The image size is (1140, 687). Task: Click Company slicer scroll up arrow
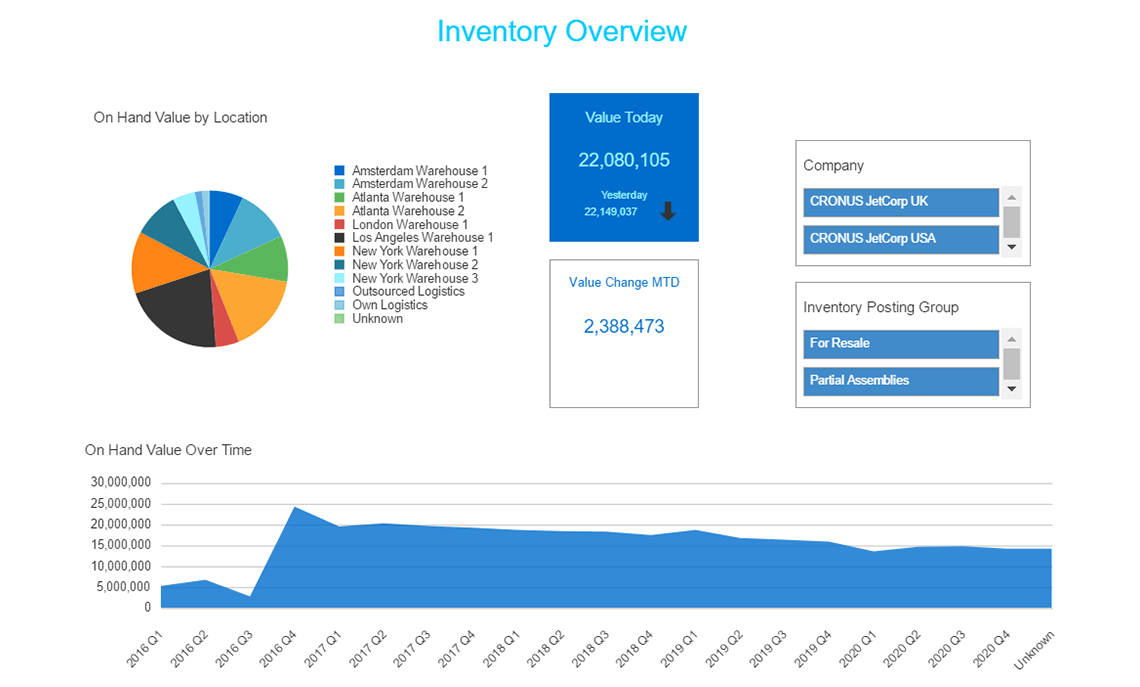coord(1011,197)
